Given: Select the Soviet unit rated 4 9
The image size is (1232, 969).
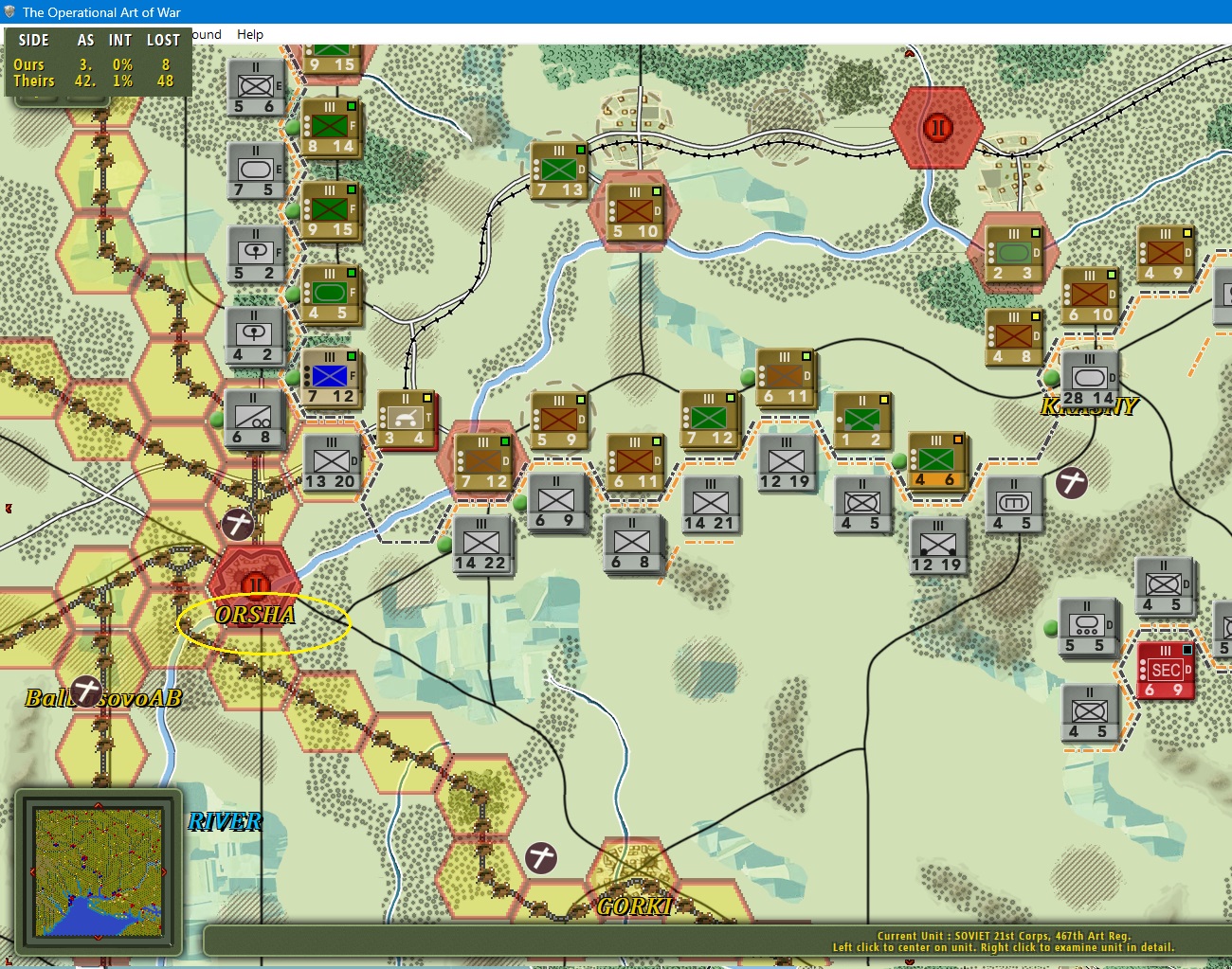Looking at the screenshot, I should (1165, 254).
